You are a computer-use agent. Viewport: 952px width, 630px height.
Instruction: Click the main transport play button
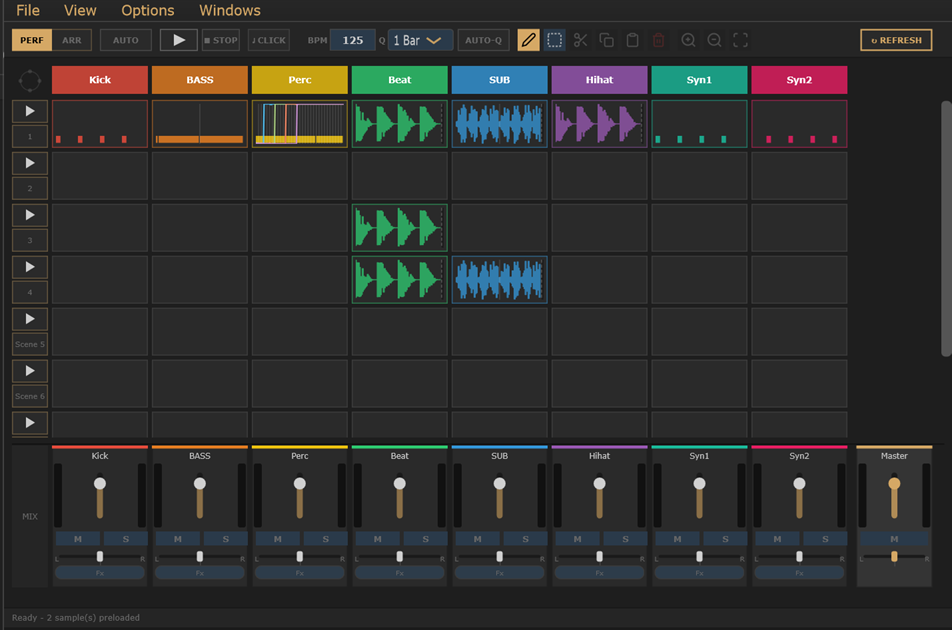[178, 40]
